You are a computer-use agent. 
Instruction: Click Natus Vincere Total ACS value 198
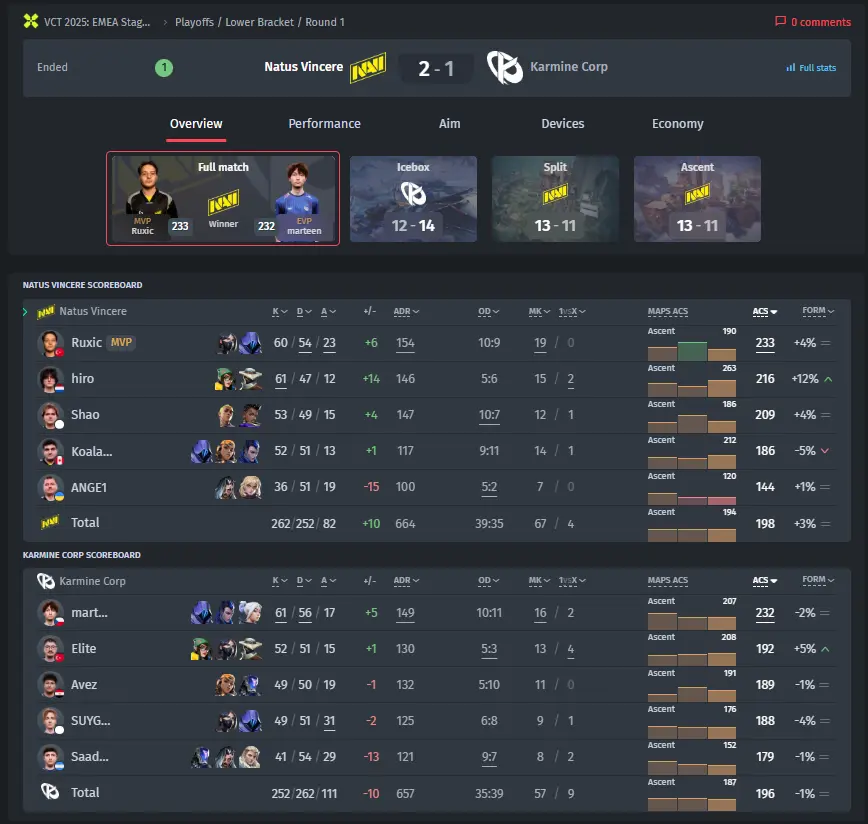pyautogui.click(x=765, y=524)
